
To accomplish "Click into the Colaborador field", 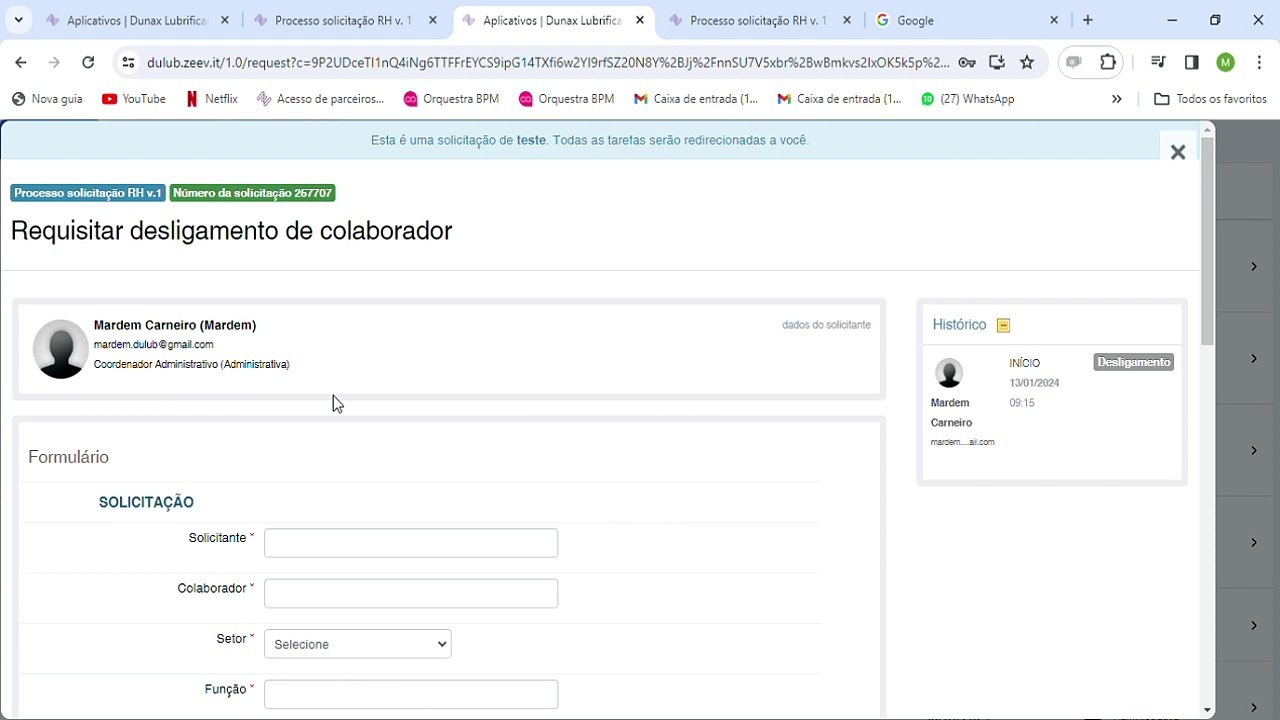I will (411, 593).
